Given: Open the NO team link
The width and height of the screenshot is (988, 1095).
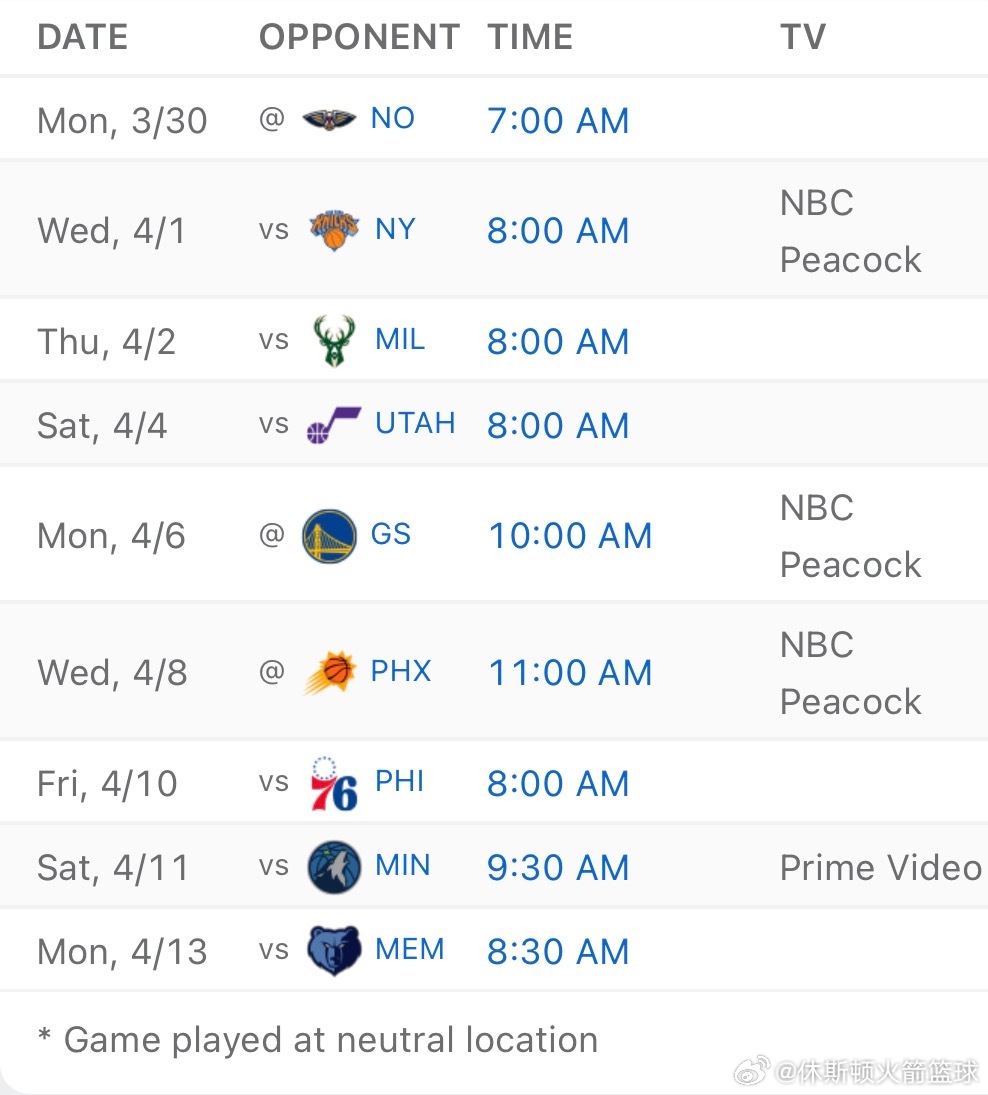Looking at the screenshot, I should (x=392, y=118).
